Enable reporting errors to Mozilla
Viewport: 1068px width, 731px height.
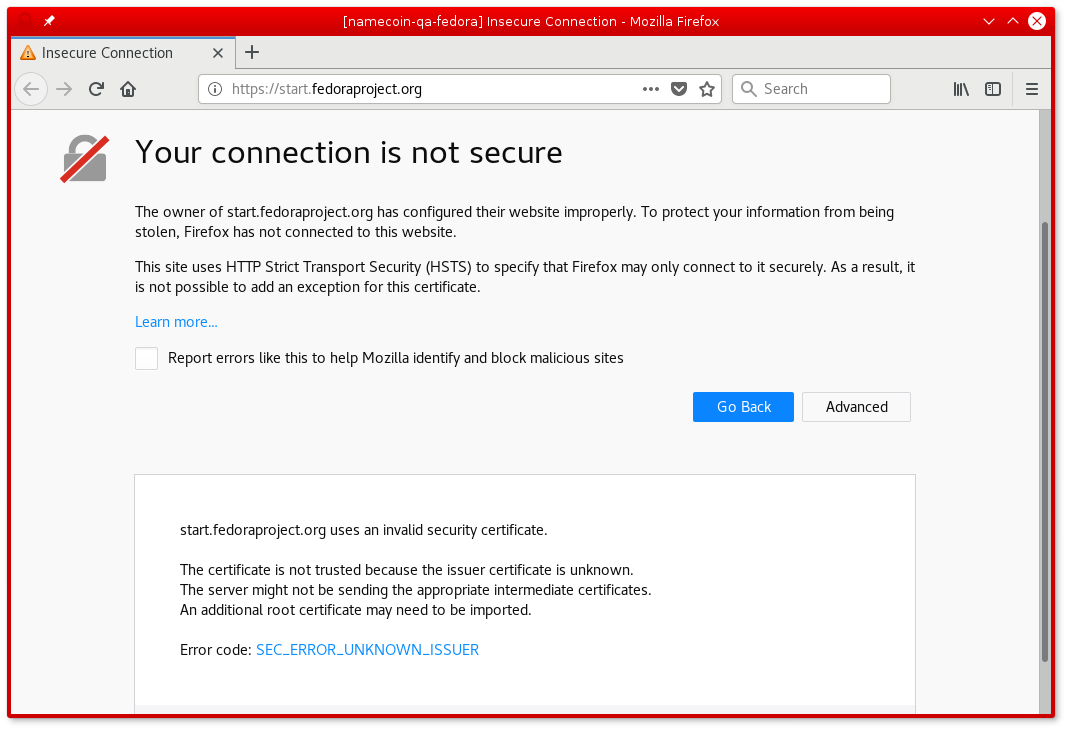[146, 358]
